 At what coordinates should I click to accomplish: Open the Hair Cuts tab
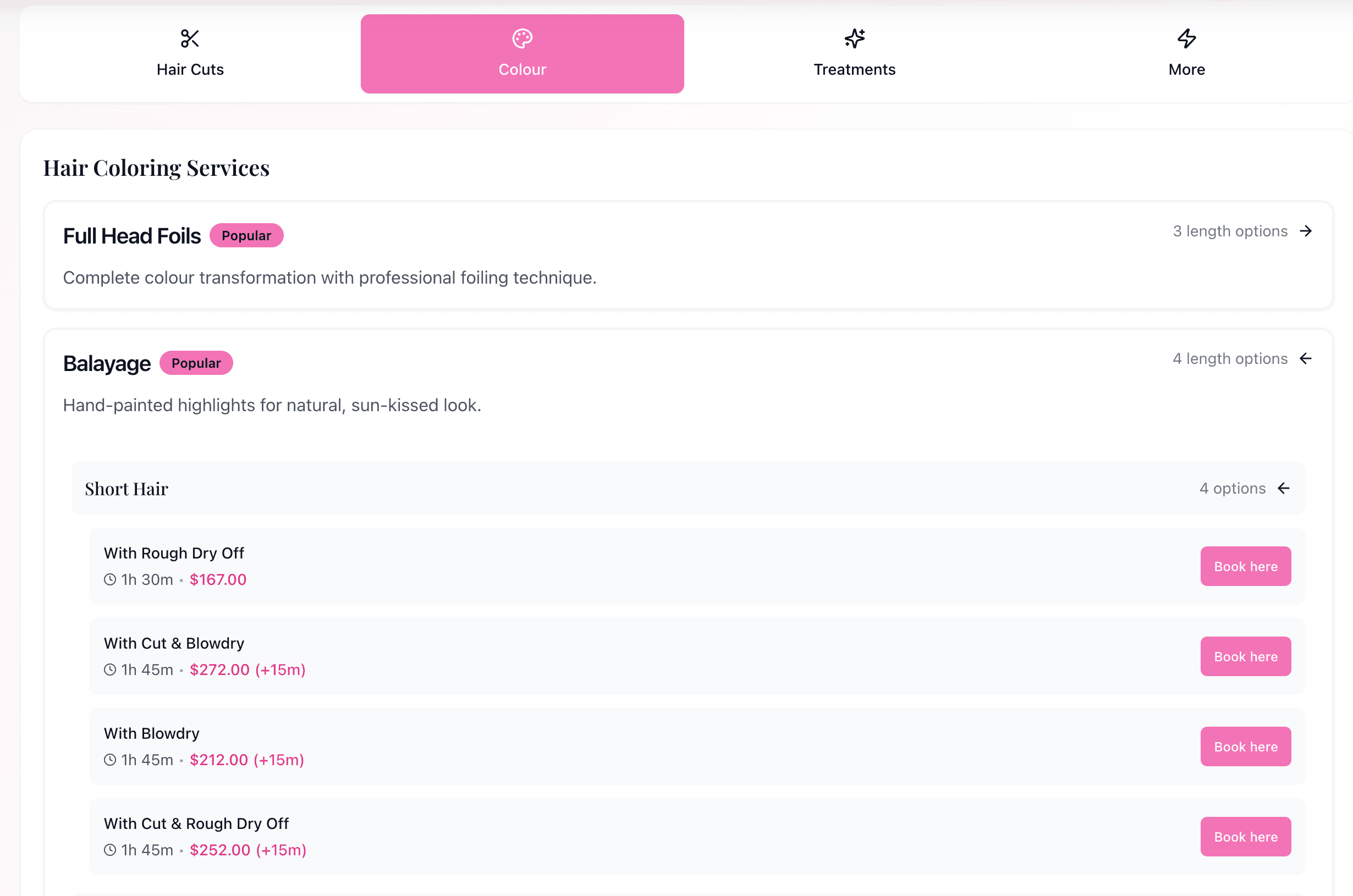point(190,54)
